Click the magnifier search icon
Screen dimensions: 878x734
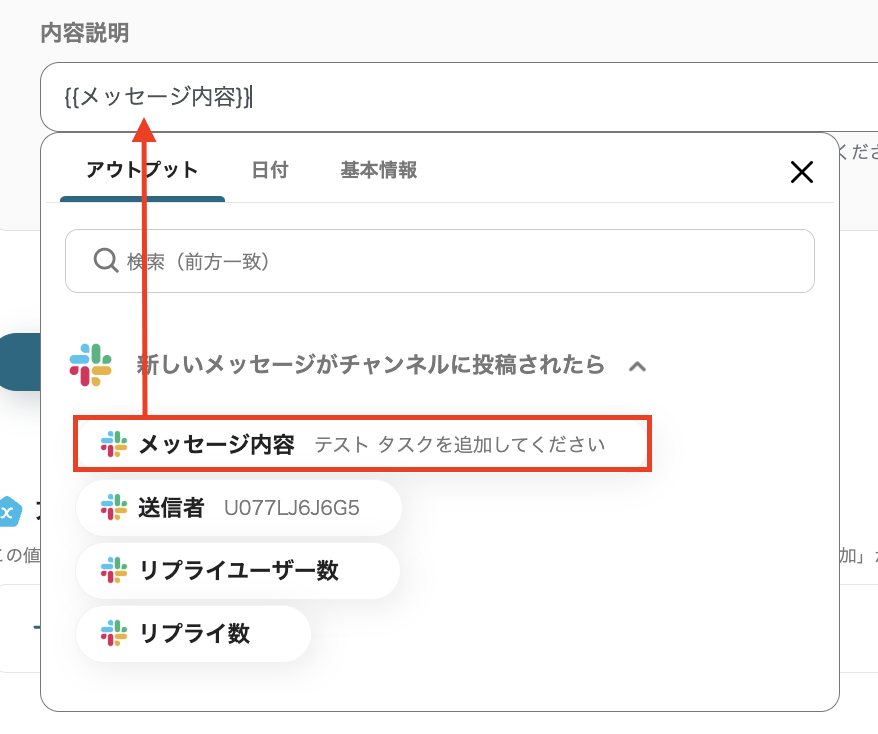tap(106, 261)
